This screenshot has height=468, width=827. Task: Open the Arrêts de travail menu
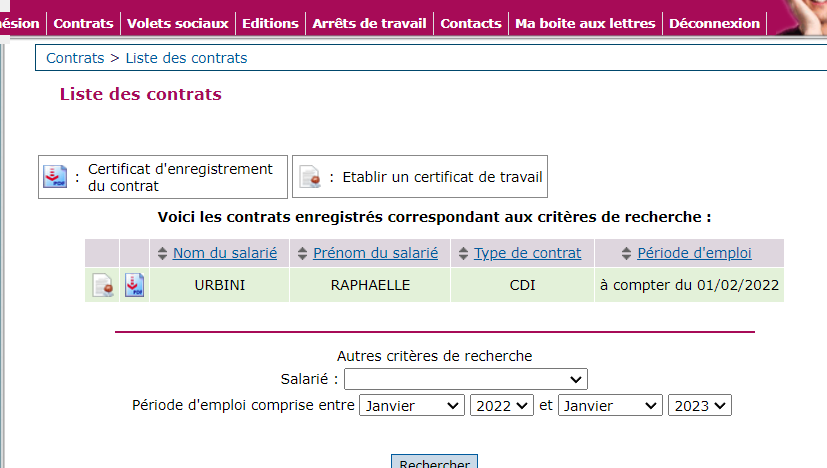click(369, 23)
